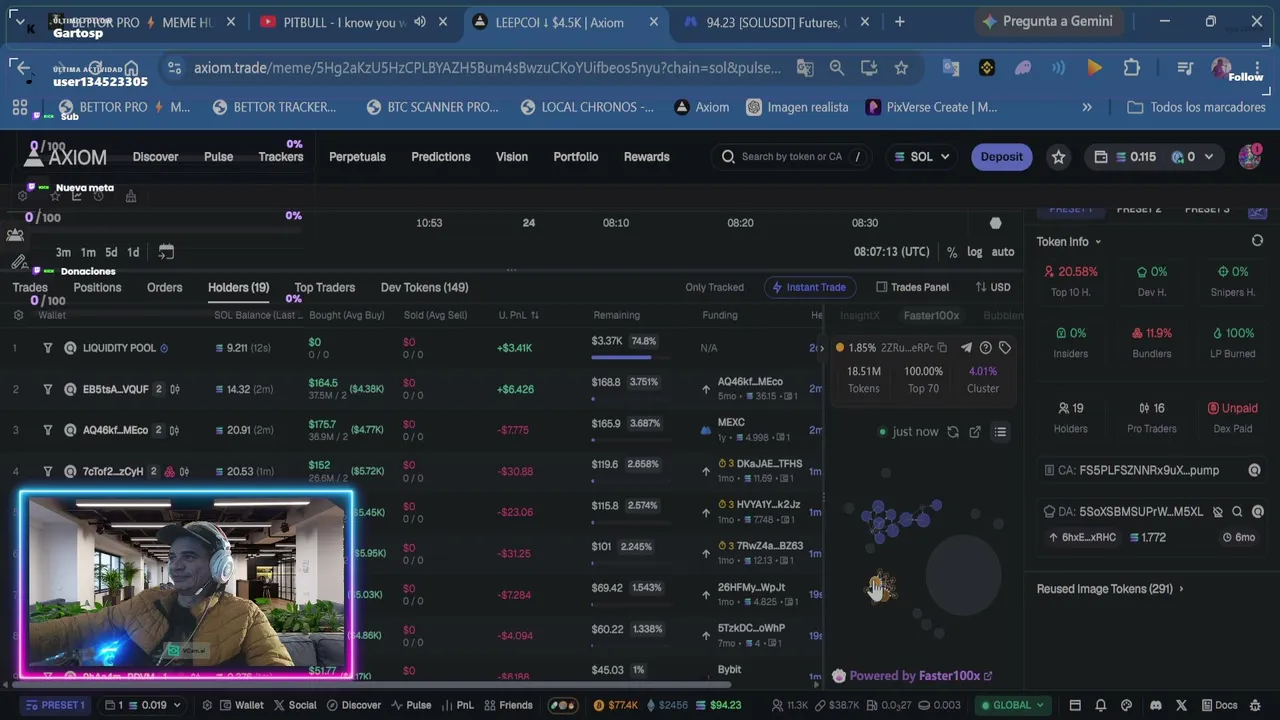Screen dimensions: 1280x720
Task: Refresh the Token Info panel
Action: 1257,241
